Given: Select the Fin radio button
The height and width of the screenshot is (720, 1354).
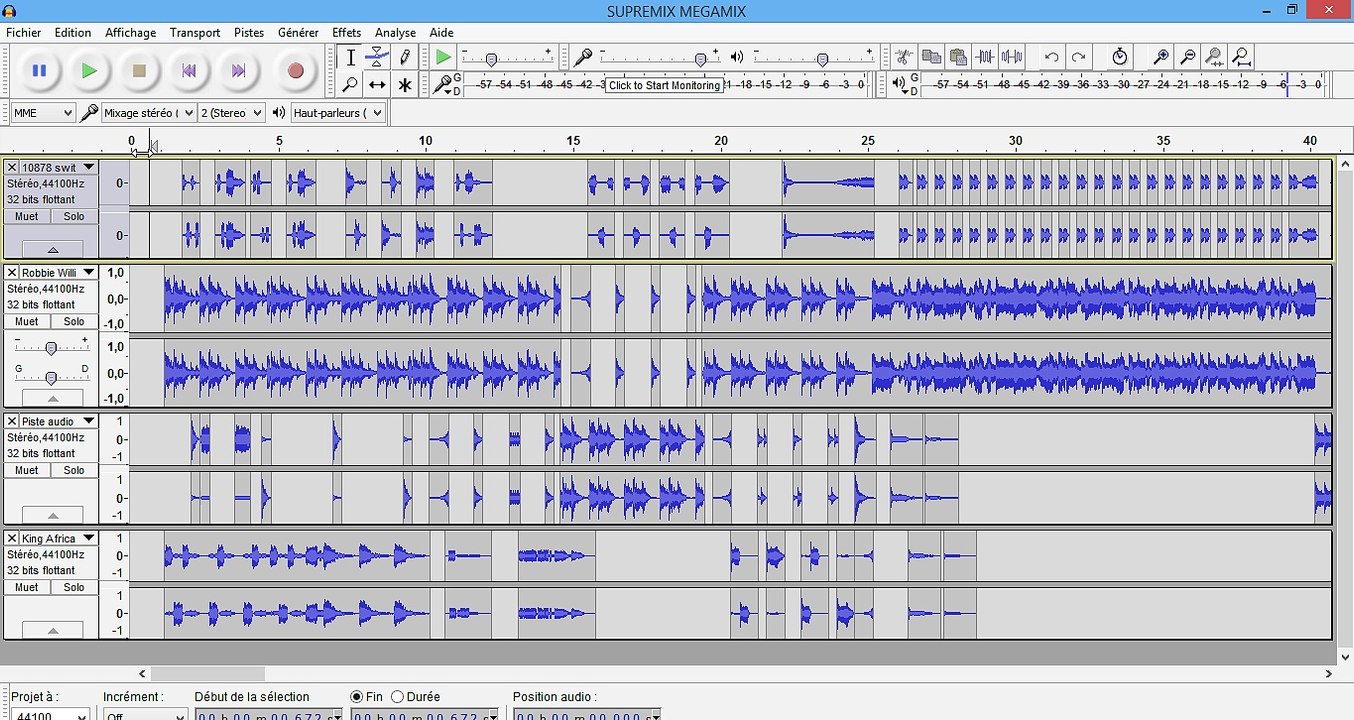Looking at the screenshot, I should pos(357,697).
